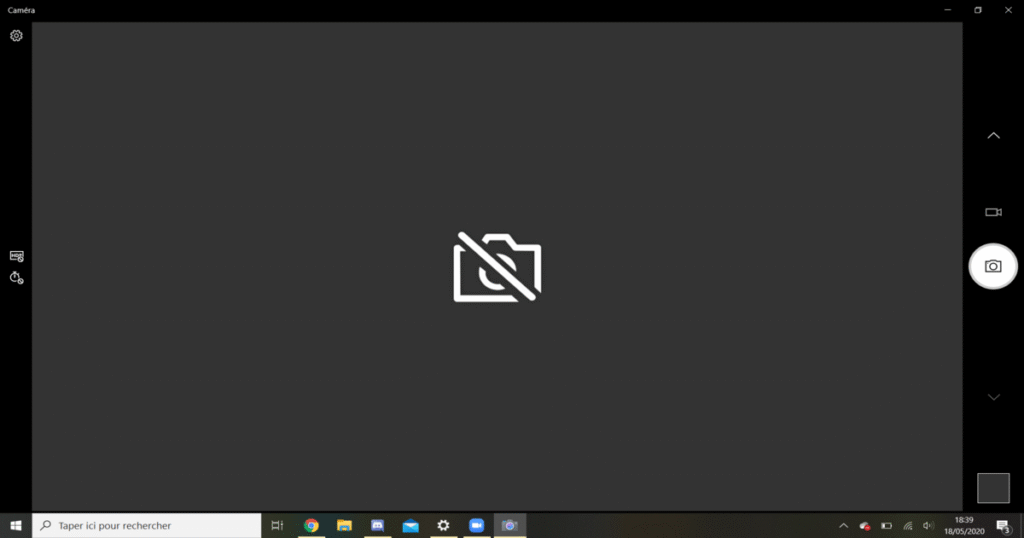Open File Explorer from the taskbar
This screenshot has height=538, width=1024.
point(344,525)
